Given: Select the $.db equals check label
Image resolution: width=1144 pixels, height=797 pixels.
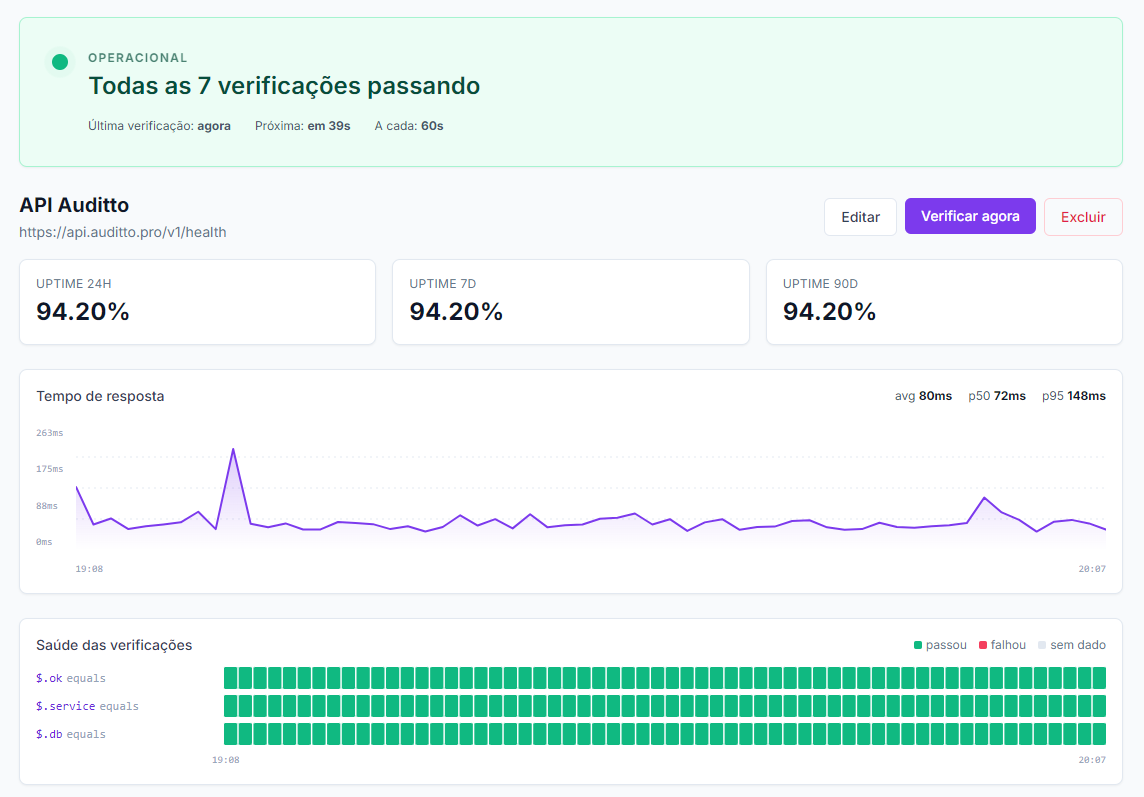Looking at the screenshot, I should pyautogui.click(x=71, y=734).
